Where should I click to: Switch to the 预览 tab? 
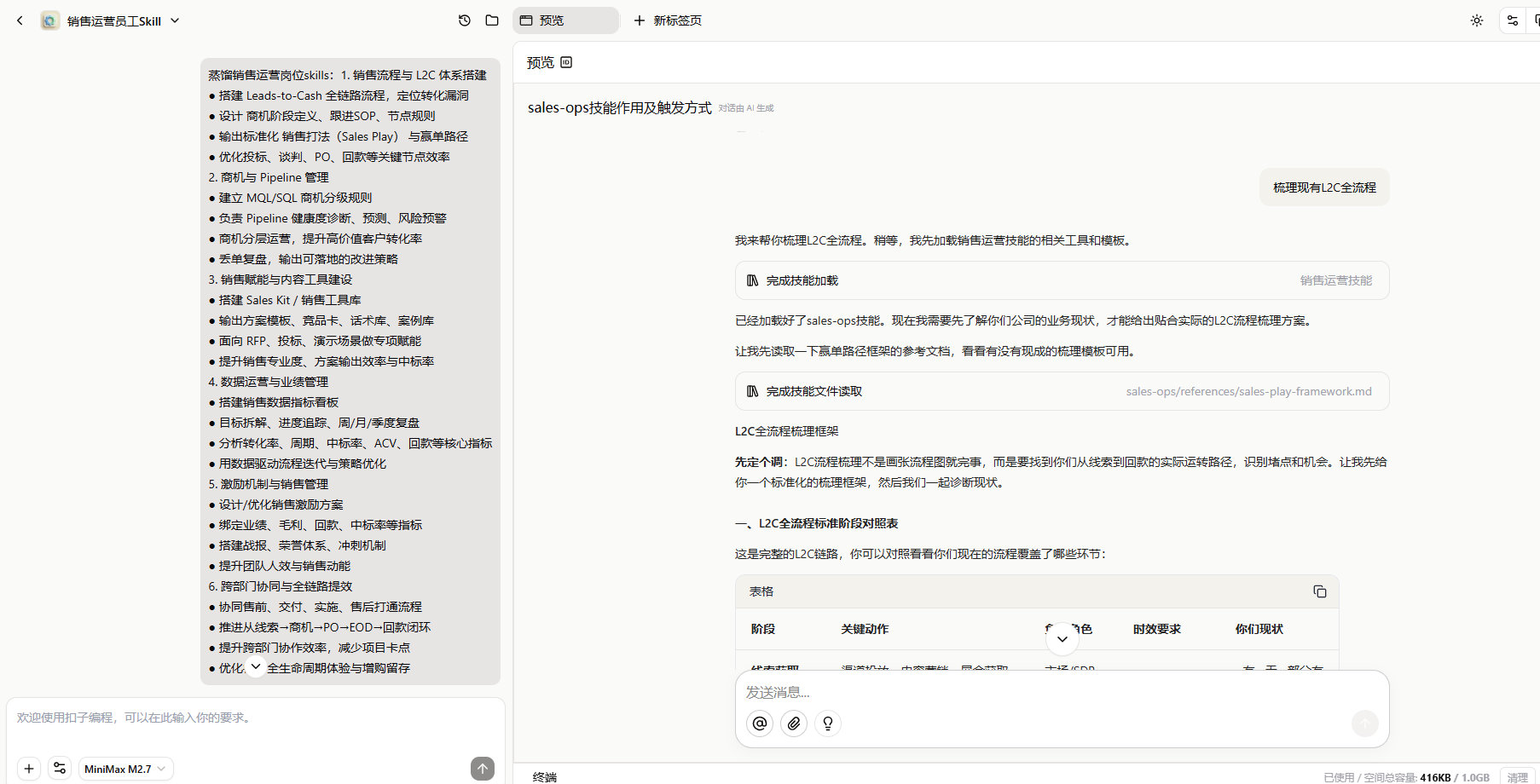click(x=564, y=20)
